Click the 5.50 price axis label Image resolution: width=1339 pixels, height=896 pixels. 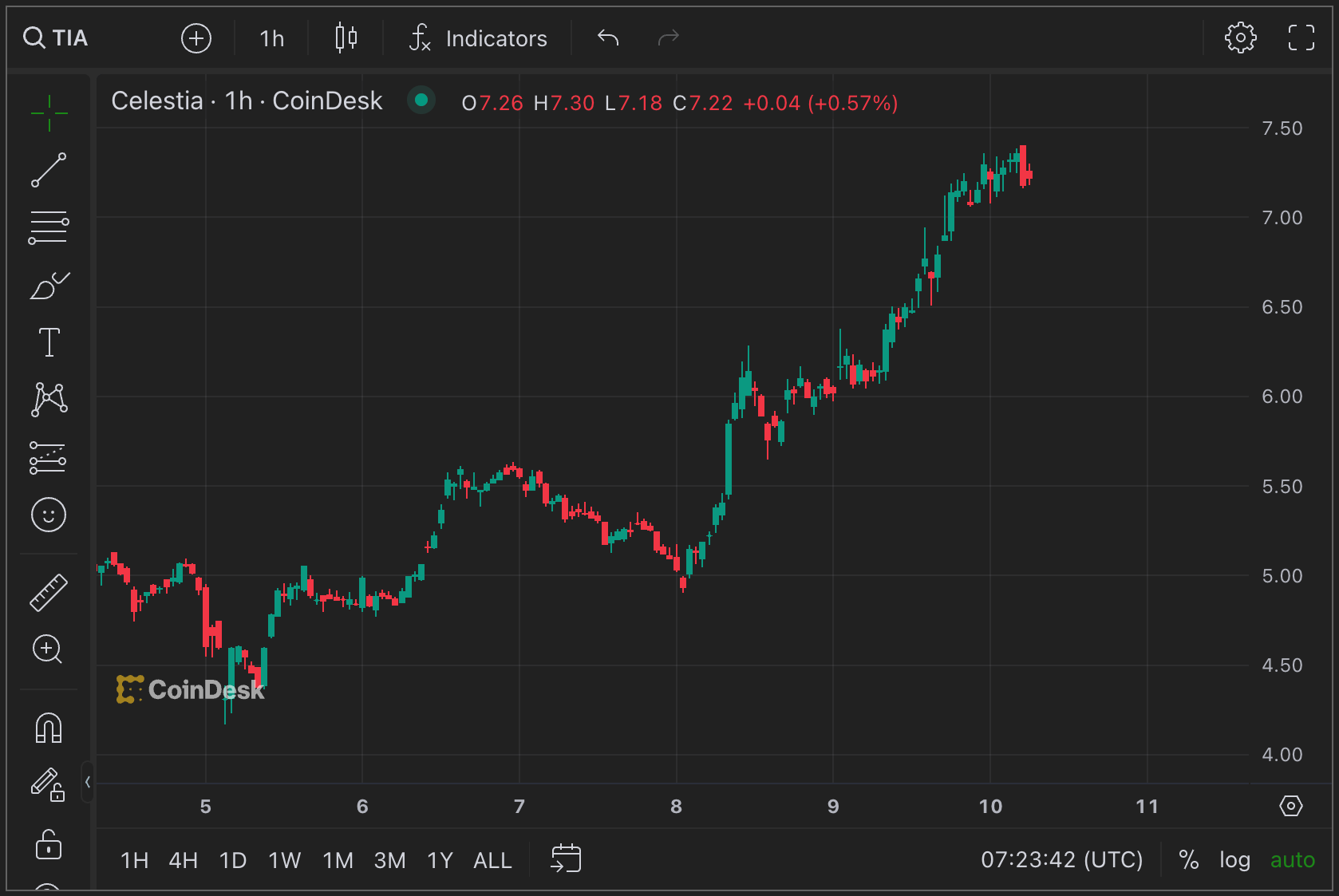[1282, 487]
